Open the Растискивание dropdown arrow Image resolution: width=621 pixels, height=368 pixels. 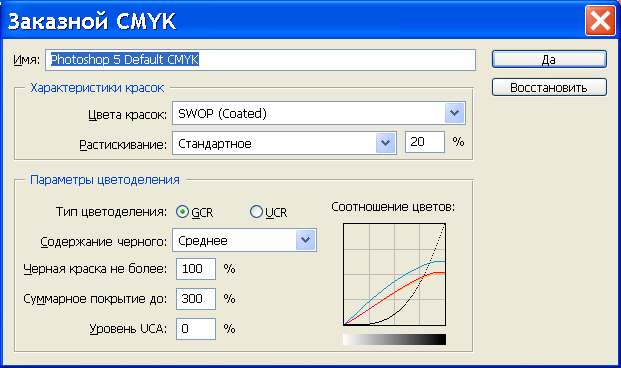385,143
